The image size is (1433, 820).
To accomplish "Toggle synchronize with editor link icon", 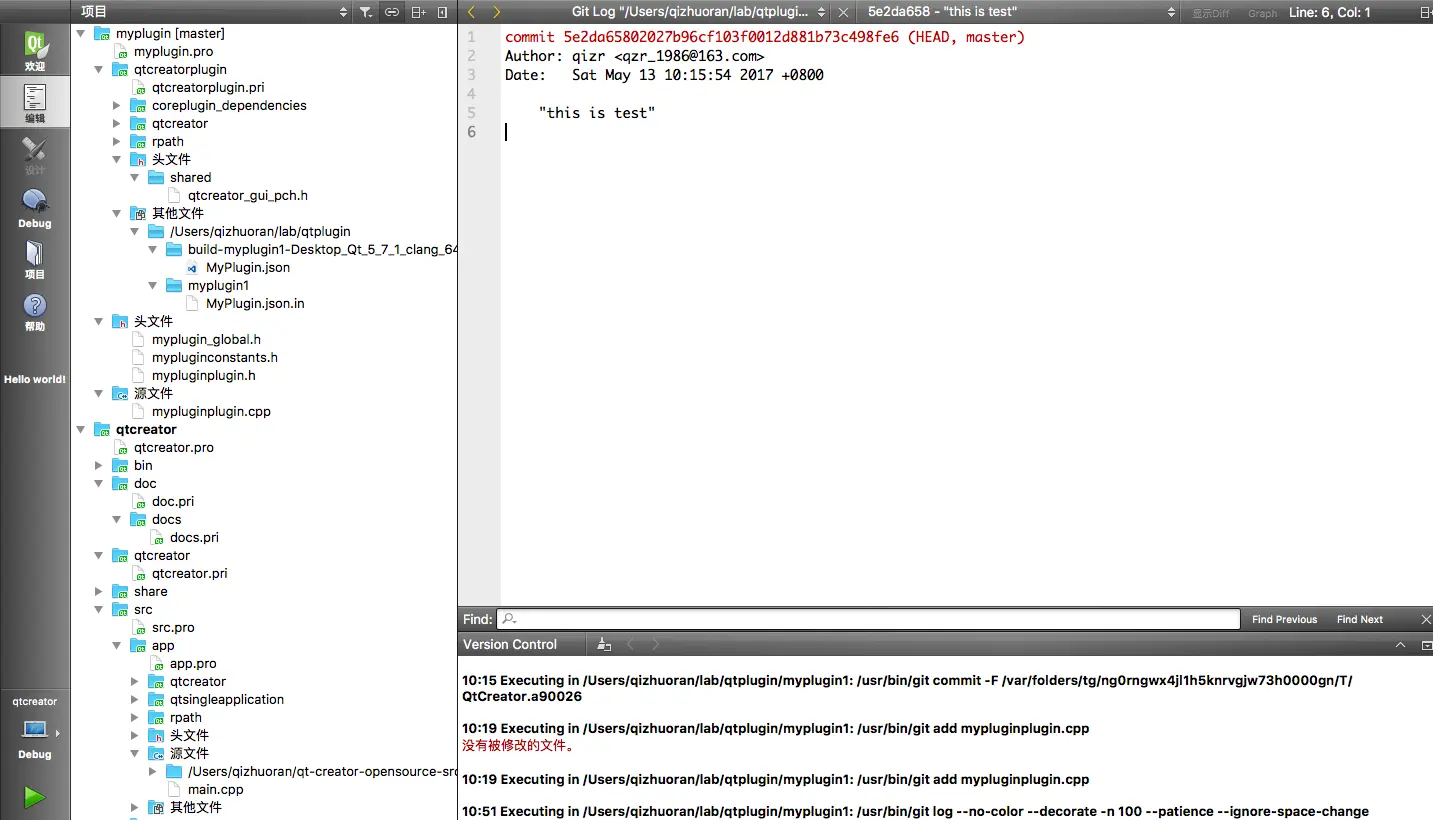I will point(391,12).
